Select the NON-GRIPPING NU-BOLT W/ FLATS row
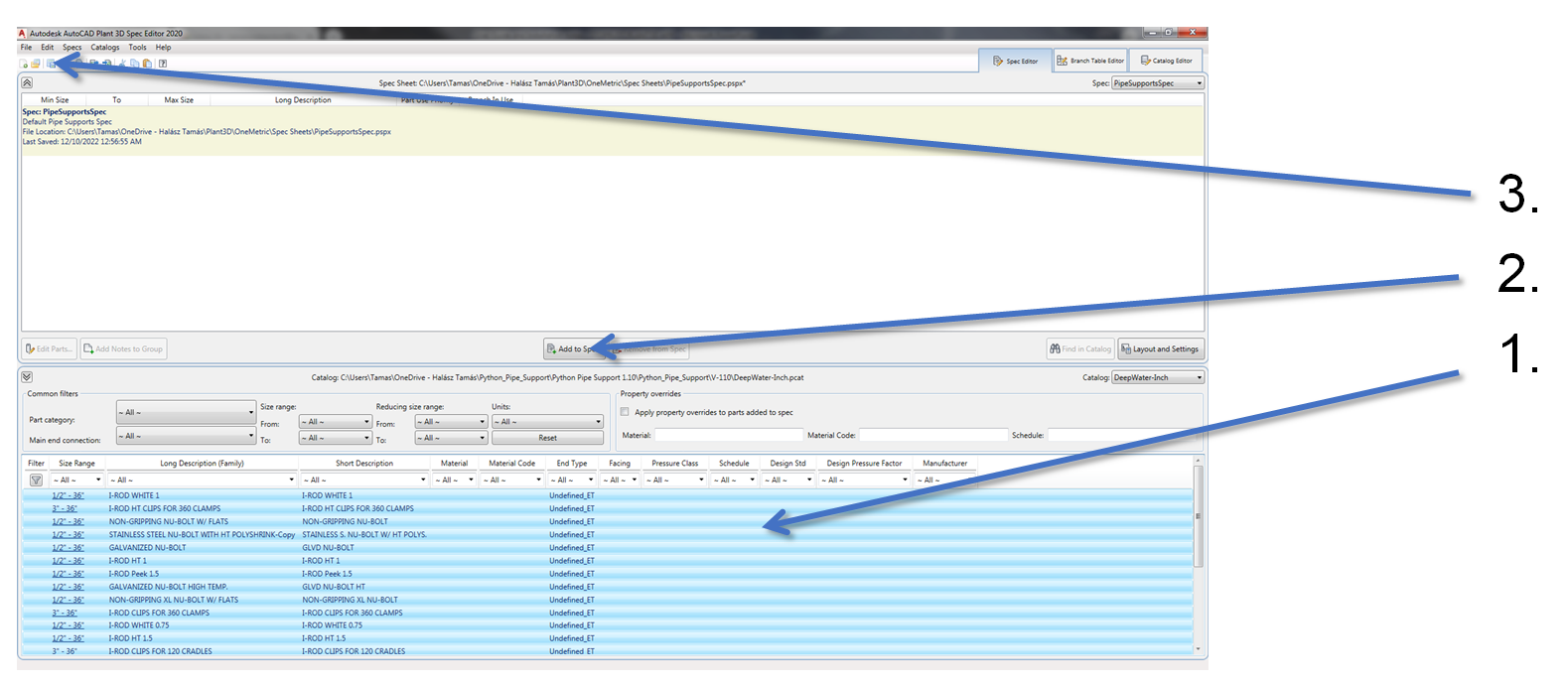 607,521
